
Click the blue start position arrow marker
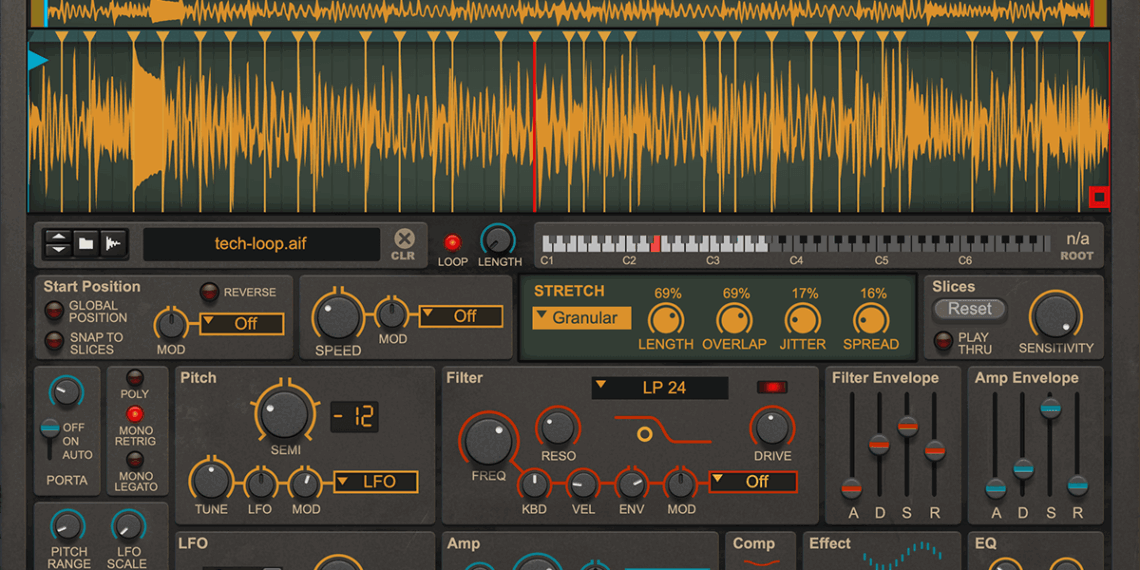pos(38,61)
